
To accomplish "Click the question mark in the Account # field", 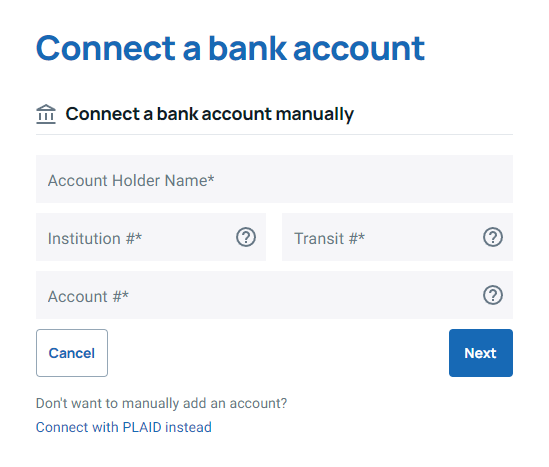I will (x=493, y=295).
